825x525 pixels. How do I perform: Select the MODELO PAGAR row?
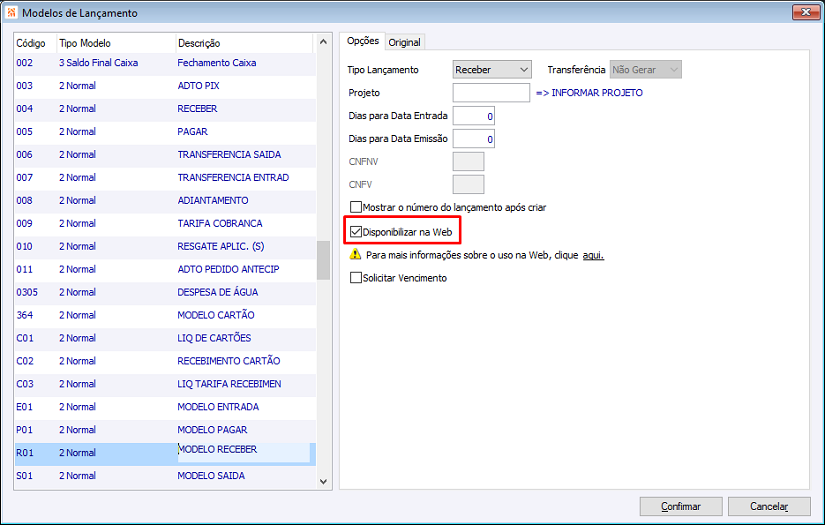[x=165, y=430]
